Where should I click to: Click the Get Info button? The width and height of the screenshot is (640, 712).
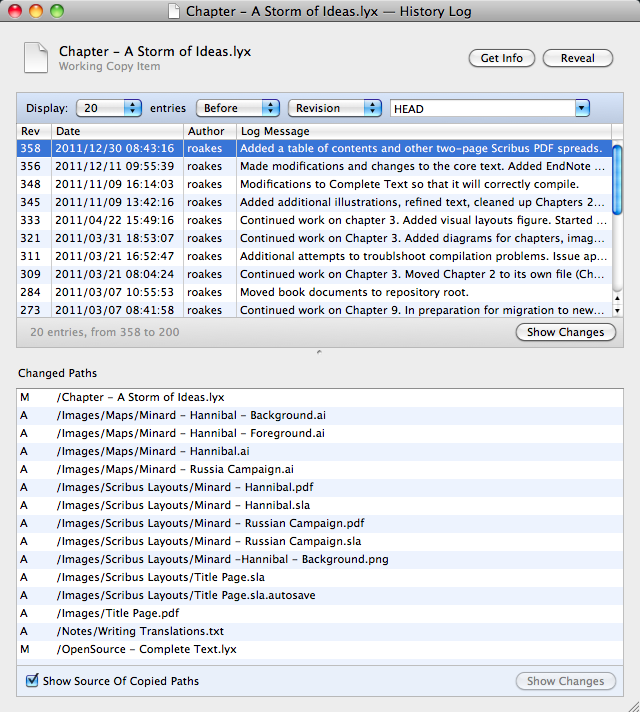502,59
